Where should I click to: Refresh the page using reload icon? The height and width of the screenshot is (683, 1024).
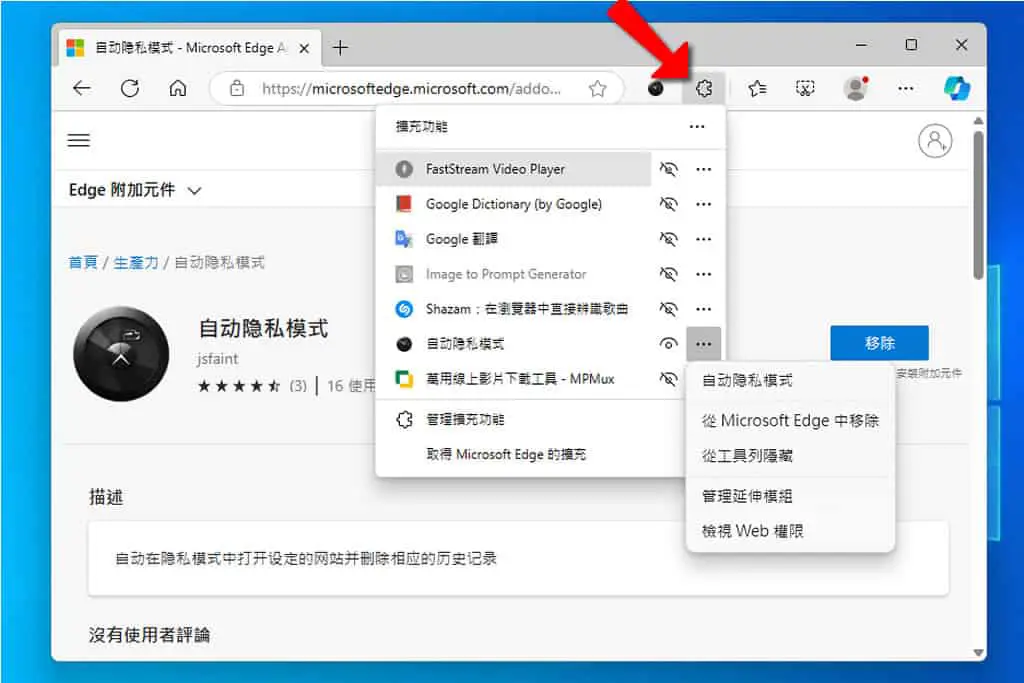point(130,88)
